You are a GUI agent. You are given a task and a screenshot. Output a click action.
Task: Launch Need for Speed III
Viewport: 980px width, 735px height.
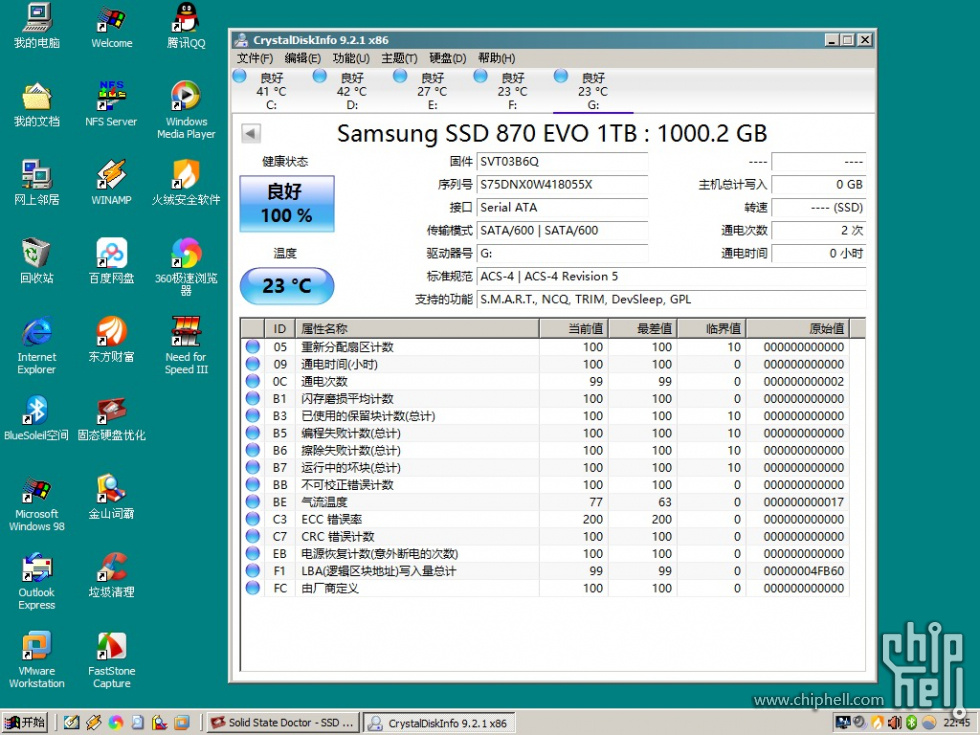pyautogui.click(x=186, y=346)
